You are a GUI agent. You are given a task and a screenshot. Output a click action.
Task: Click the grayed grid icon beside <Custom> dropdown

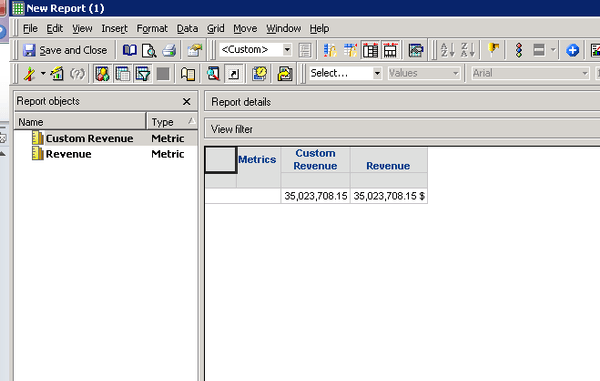click(x=305, y=50)
